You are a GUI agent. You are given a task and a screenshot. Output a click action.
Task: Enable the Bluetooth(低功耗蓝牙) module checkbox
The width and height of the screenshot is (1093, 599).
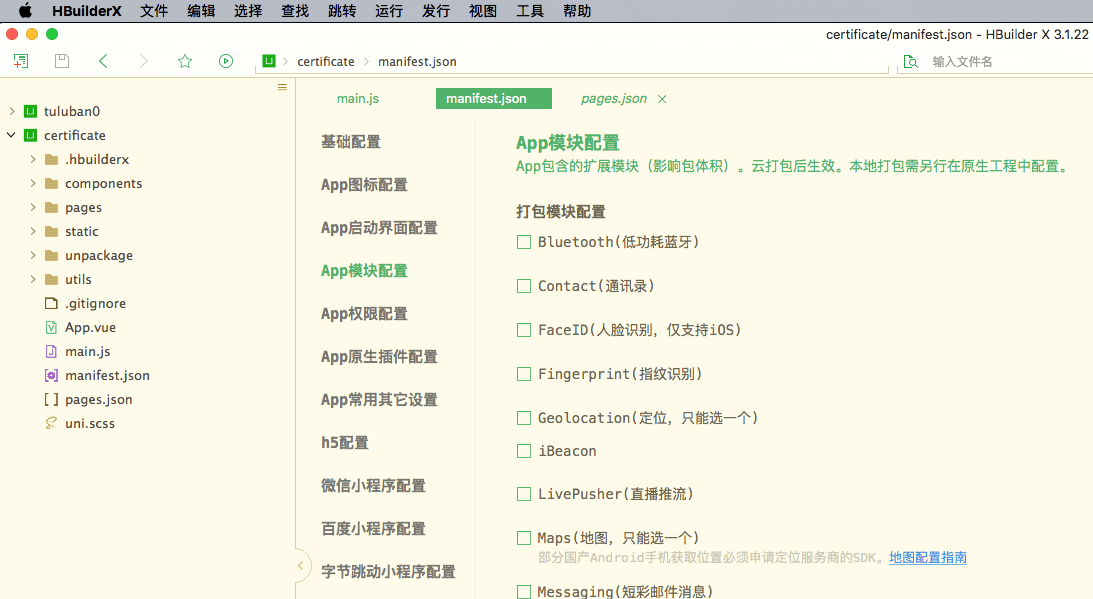tap(523, 242)
